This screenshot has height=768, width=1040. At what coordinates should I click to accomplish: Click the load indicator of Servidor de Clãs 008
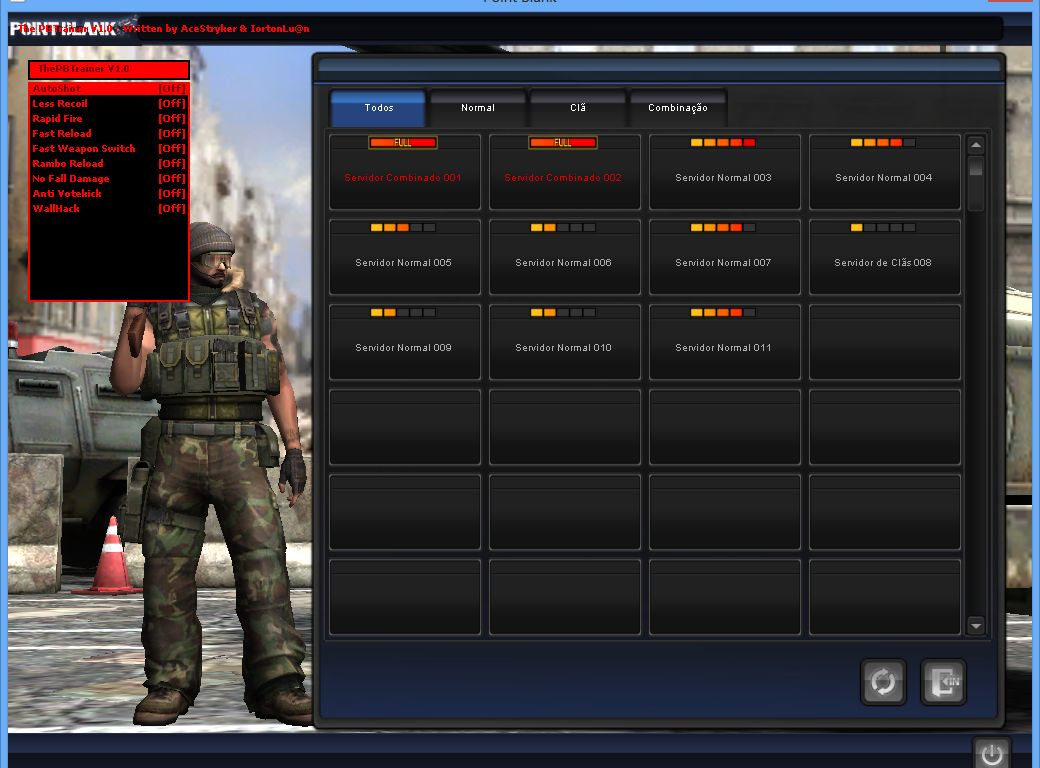883,227
